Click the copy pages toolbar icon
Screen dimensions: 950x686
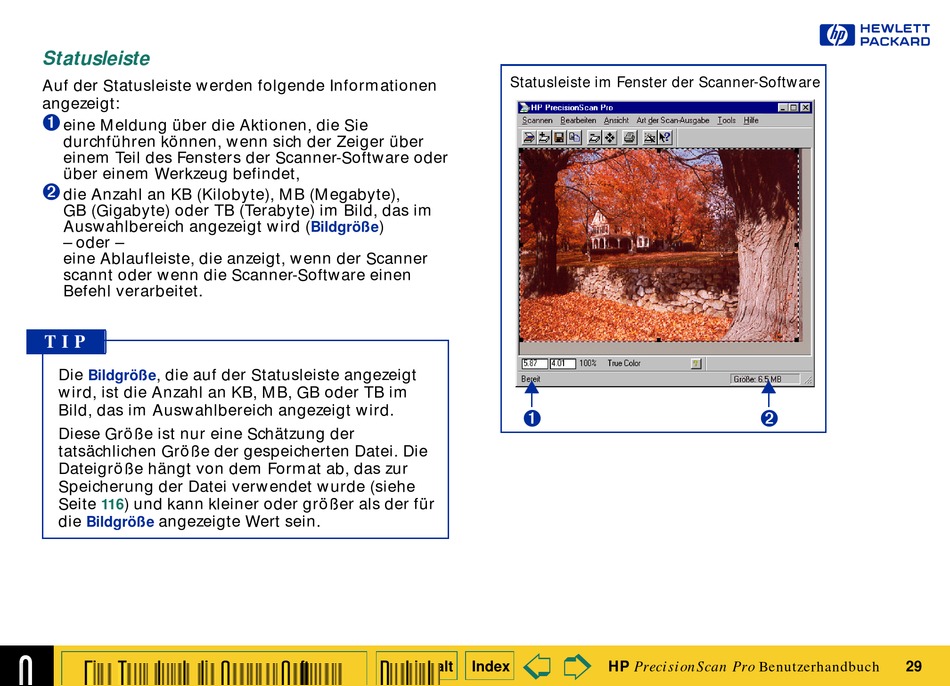point(574,138)
